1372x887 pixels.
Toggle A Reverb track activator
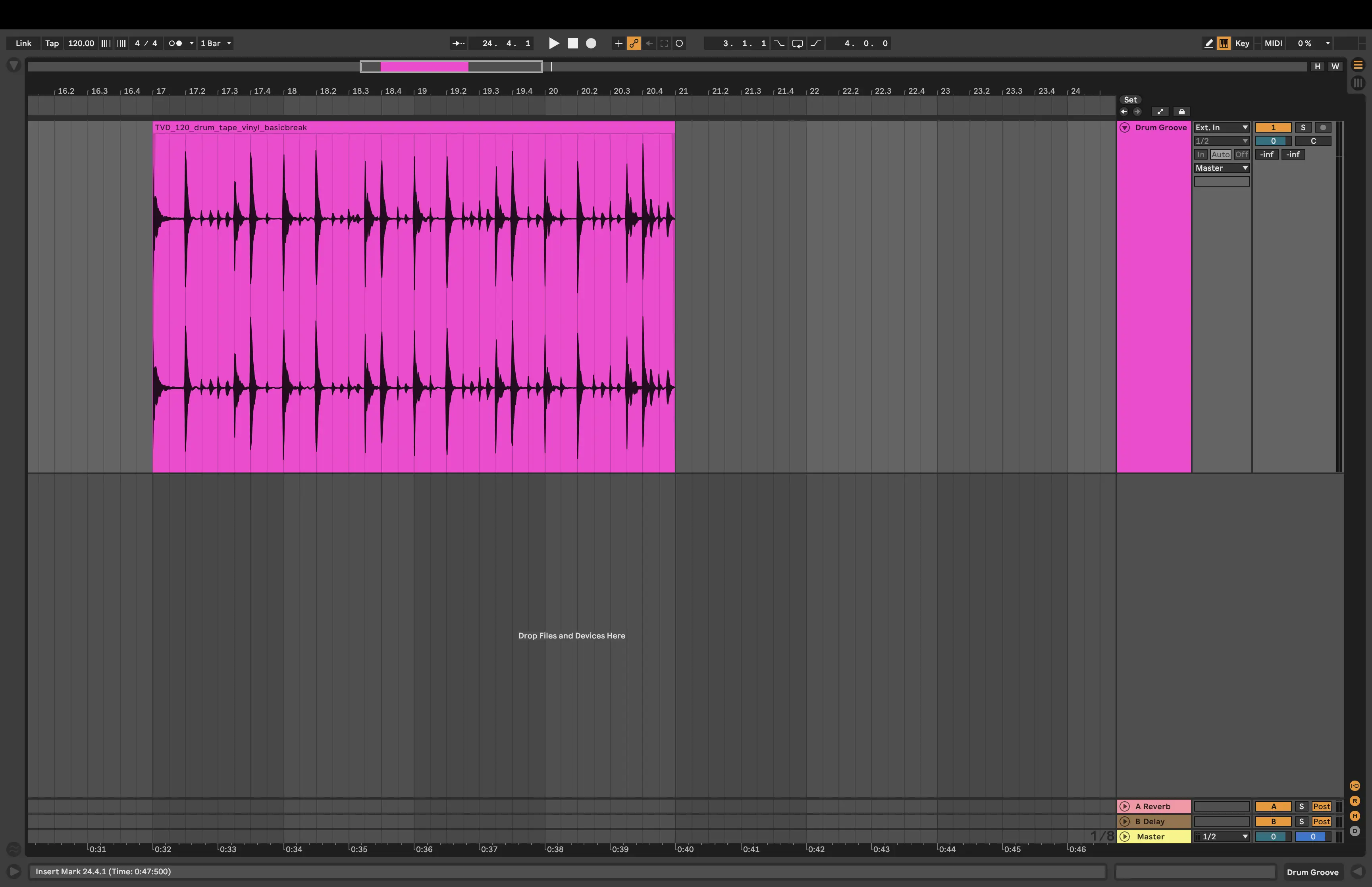tap(1273, 806)
